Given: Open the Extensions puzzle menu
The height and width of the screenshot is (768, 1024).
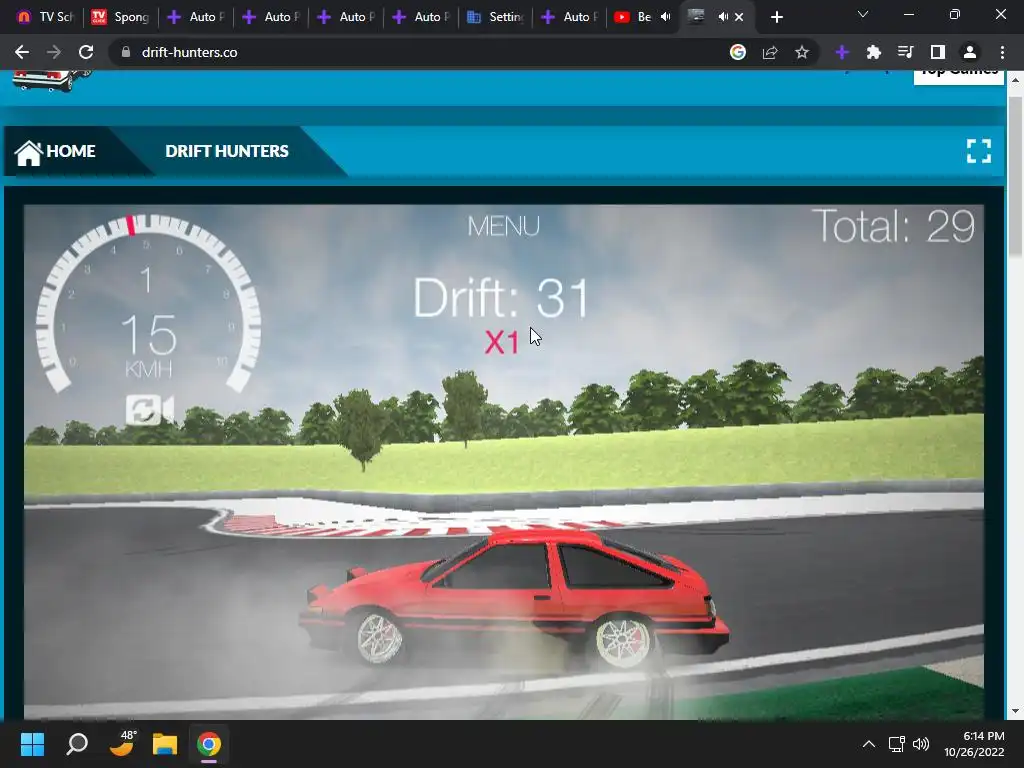Looking at the screenshot, I should click(x=874, y=52).
